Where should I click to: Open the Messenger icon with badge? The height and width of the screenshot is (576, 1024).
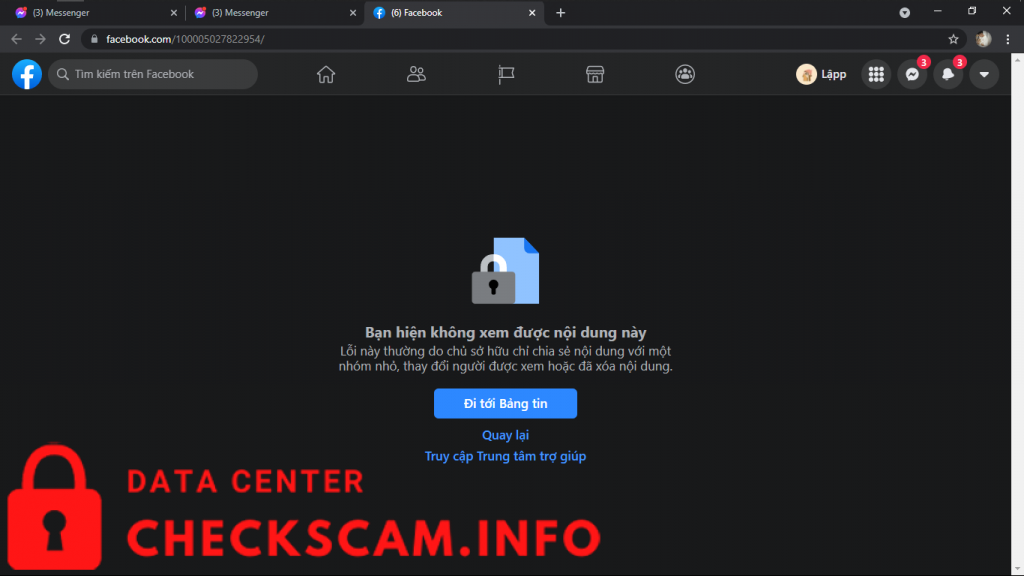coord(912,74)
